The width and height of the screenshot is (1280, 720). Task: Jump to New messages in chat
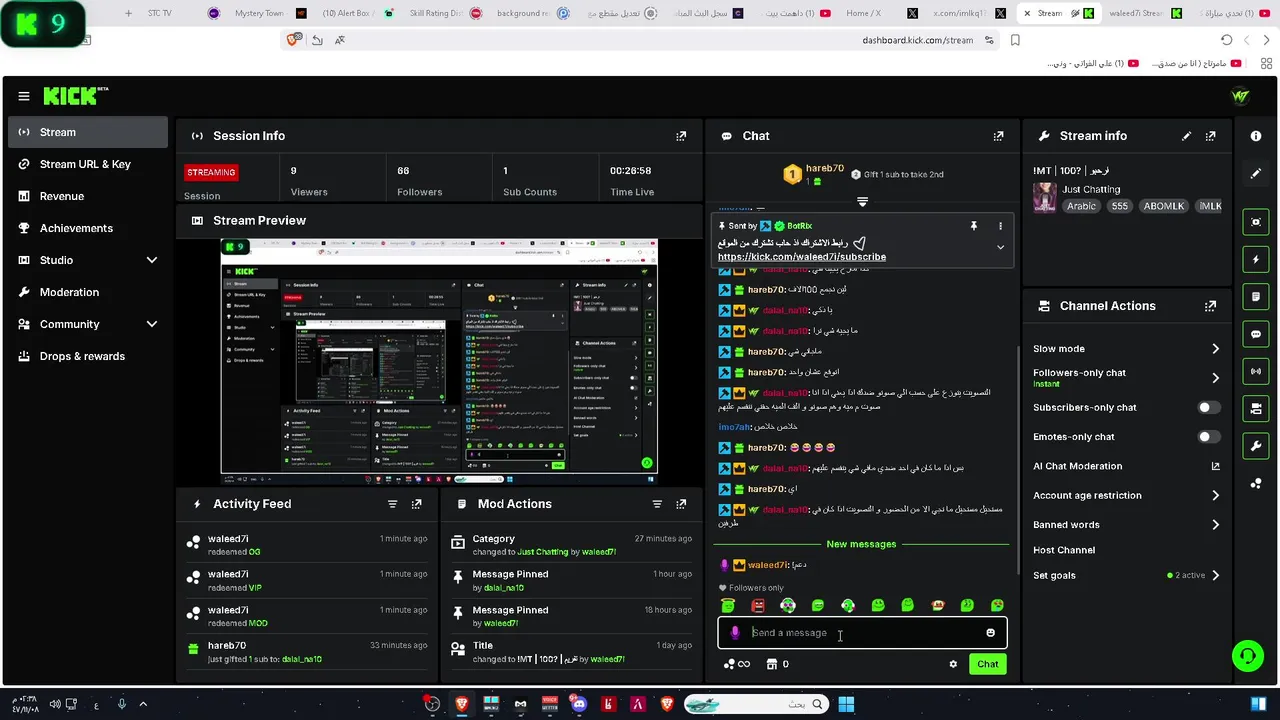(x=861, y=544)
